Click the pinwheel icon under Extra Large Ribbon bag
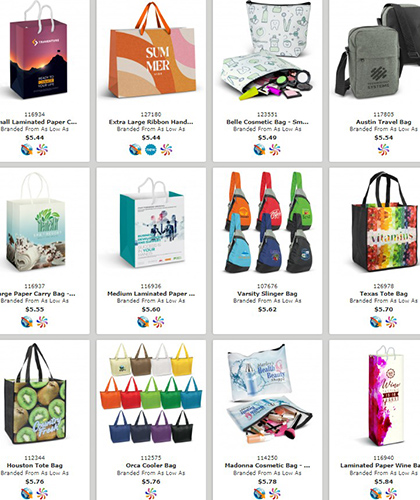Image resolution: width=420 pixels, height=500 pixels. coord(166,150)
